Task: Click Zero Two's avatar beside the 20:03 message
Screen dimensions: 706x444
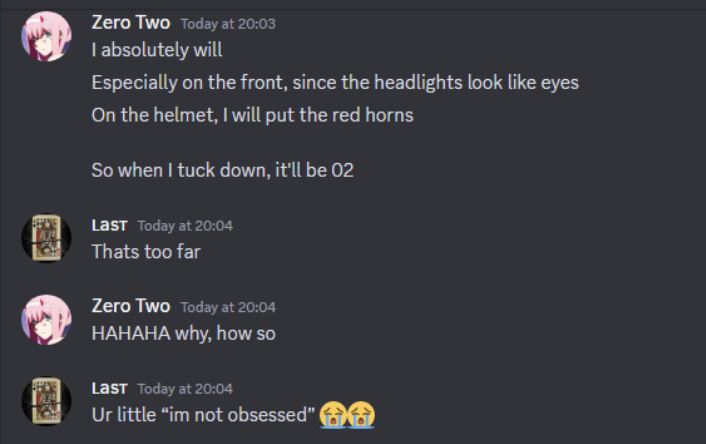Action: pos(46,38)
